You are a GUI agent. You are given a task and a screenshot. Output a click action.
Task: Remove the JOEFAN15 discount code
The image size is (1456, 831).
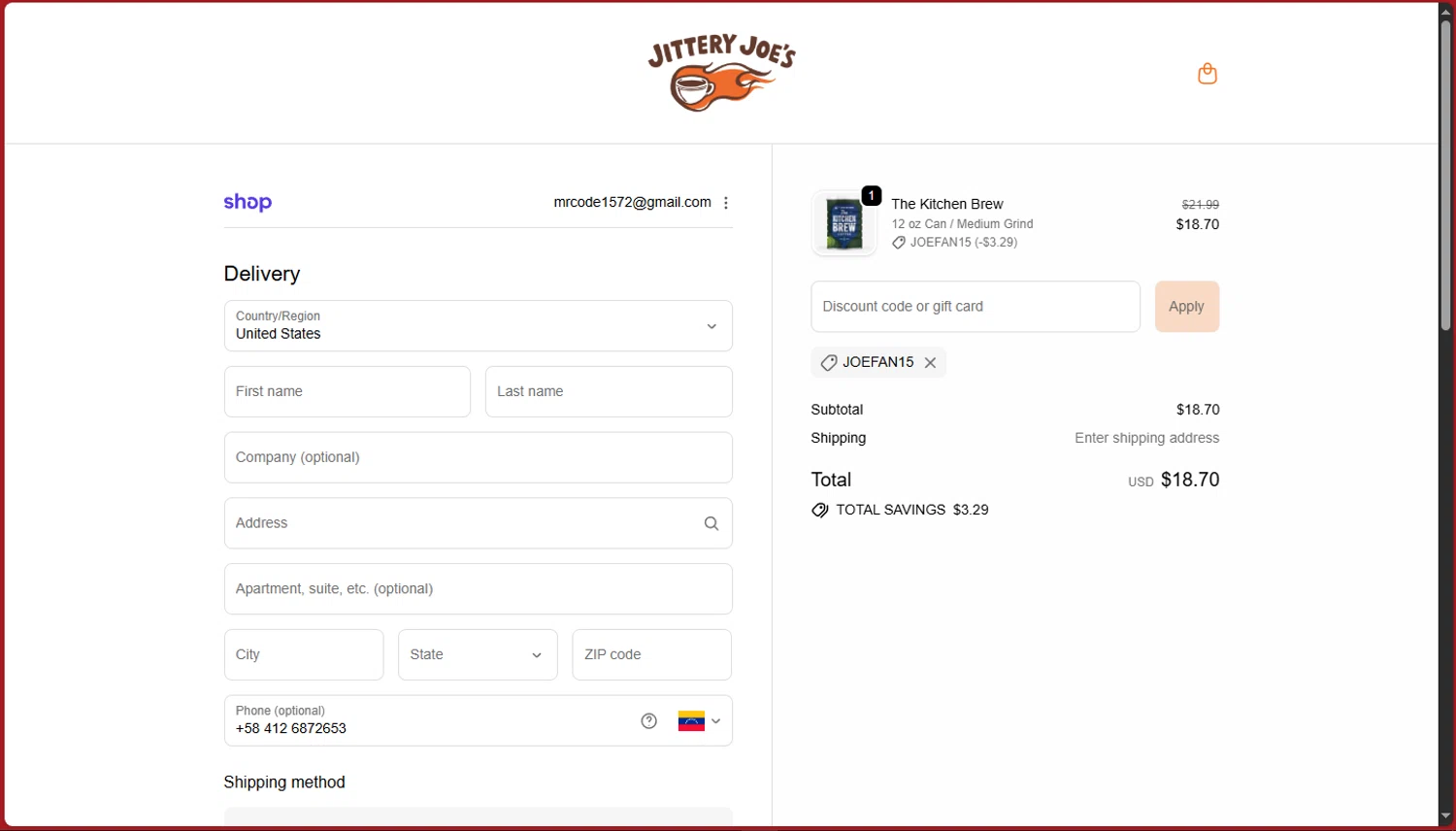[930, 362]
